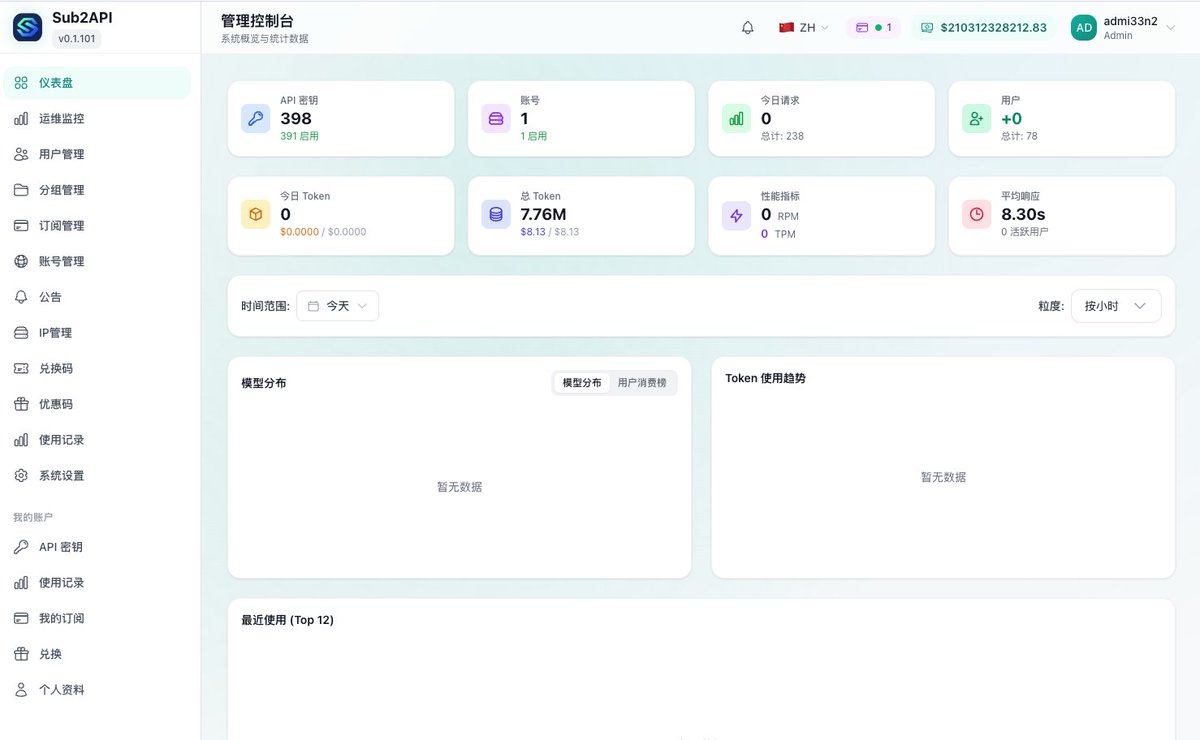Screen dimensions: 1200x740
Task: Click the 用户管理 people icon
Action: [21, 154]
